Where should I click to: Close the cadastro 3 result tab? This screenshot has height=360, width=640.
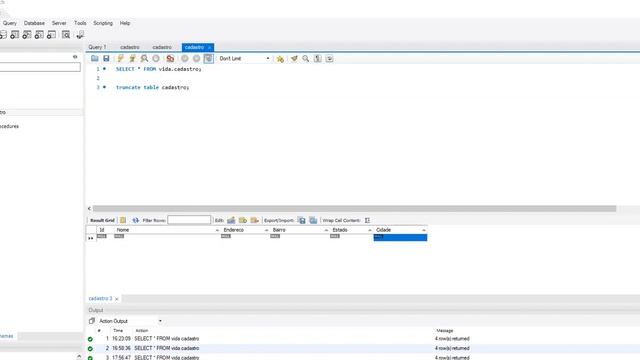(117, 299)
